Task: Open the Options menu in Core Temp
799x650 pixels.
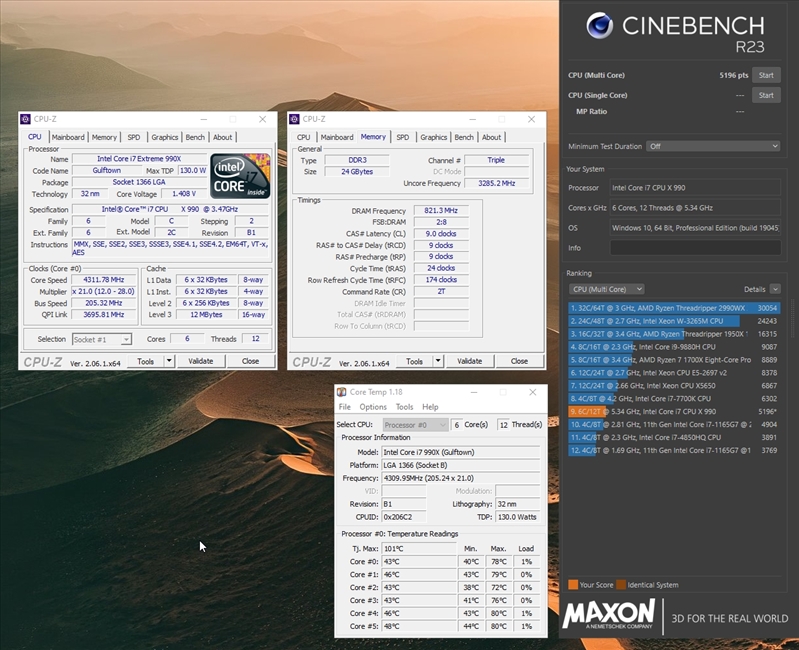Action: (373, 407)
